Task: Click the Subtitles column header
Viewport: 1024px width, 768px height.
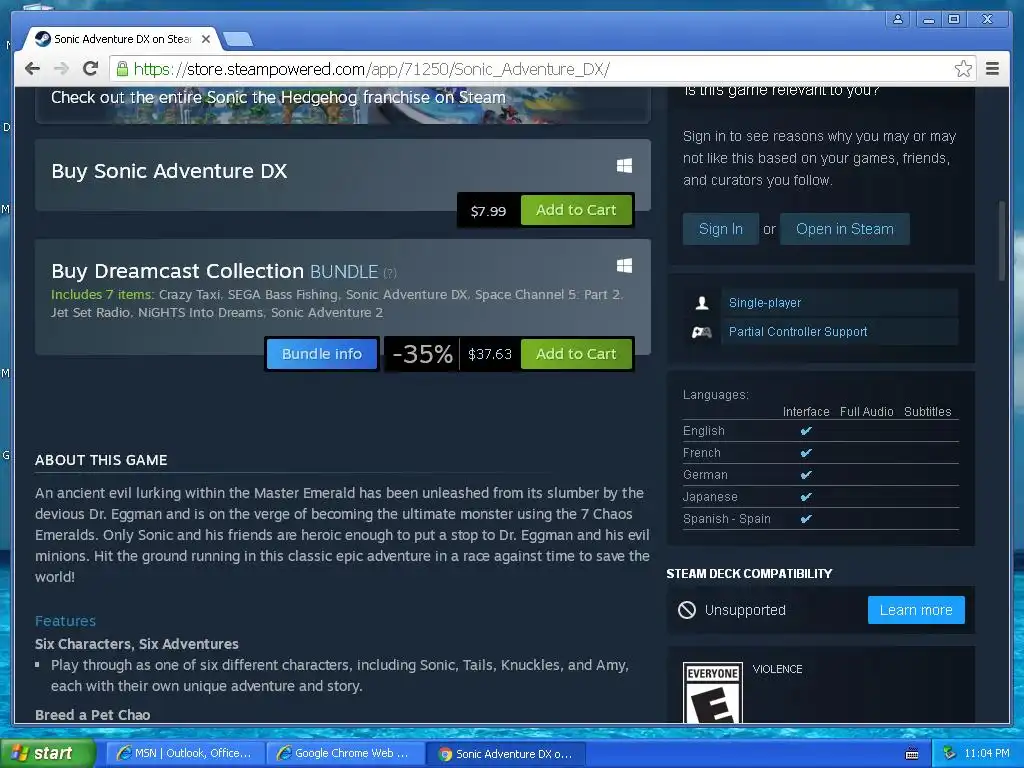Action: (927, 412)
